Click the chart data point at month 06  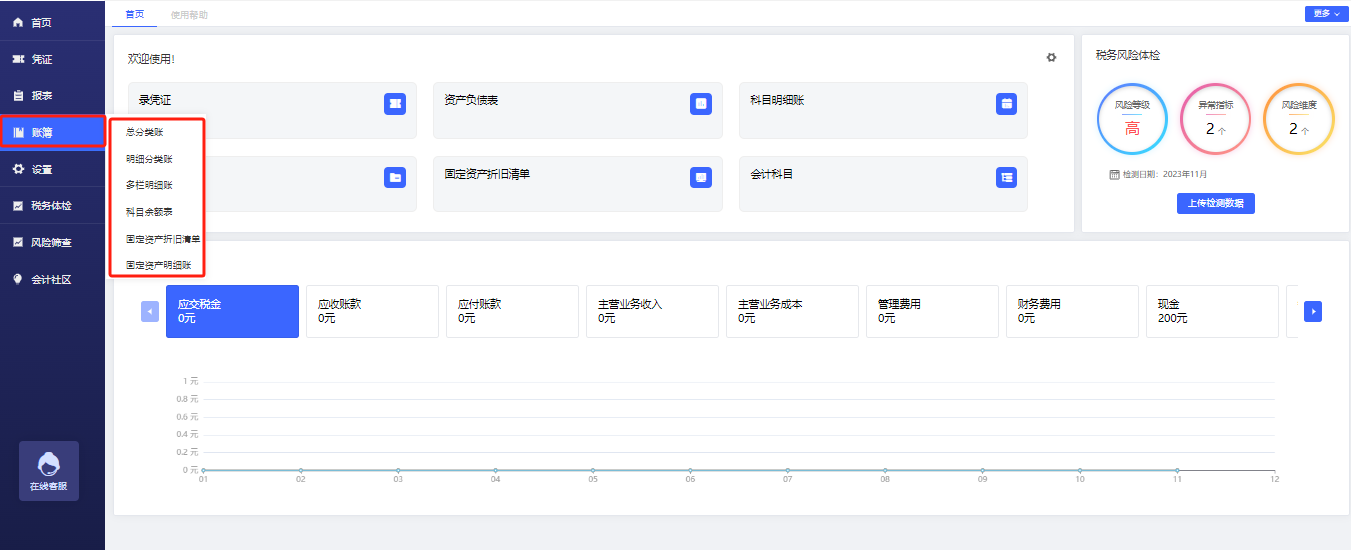[x=690, y=470]
